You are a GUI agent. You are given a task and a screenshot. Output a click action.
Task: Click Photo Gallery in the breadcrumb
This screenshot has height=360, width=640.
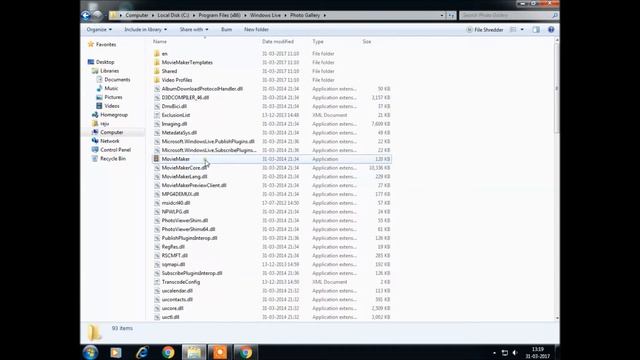pyautogui.click(x=305, y=16)
